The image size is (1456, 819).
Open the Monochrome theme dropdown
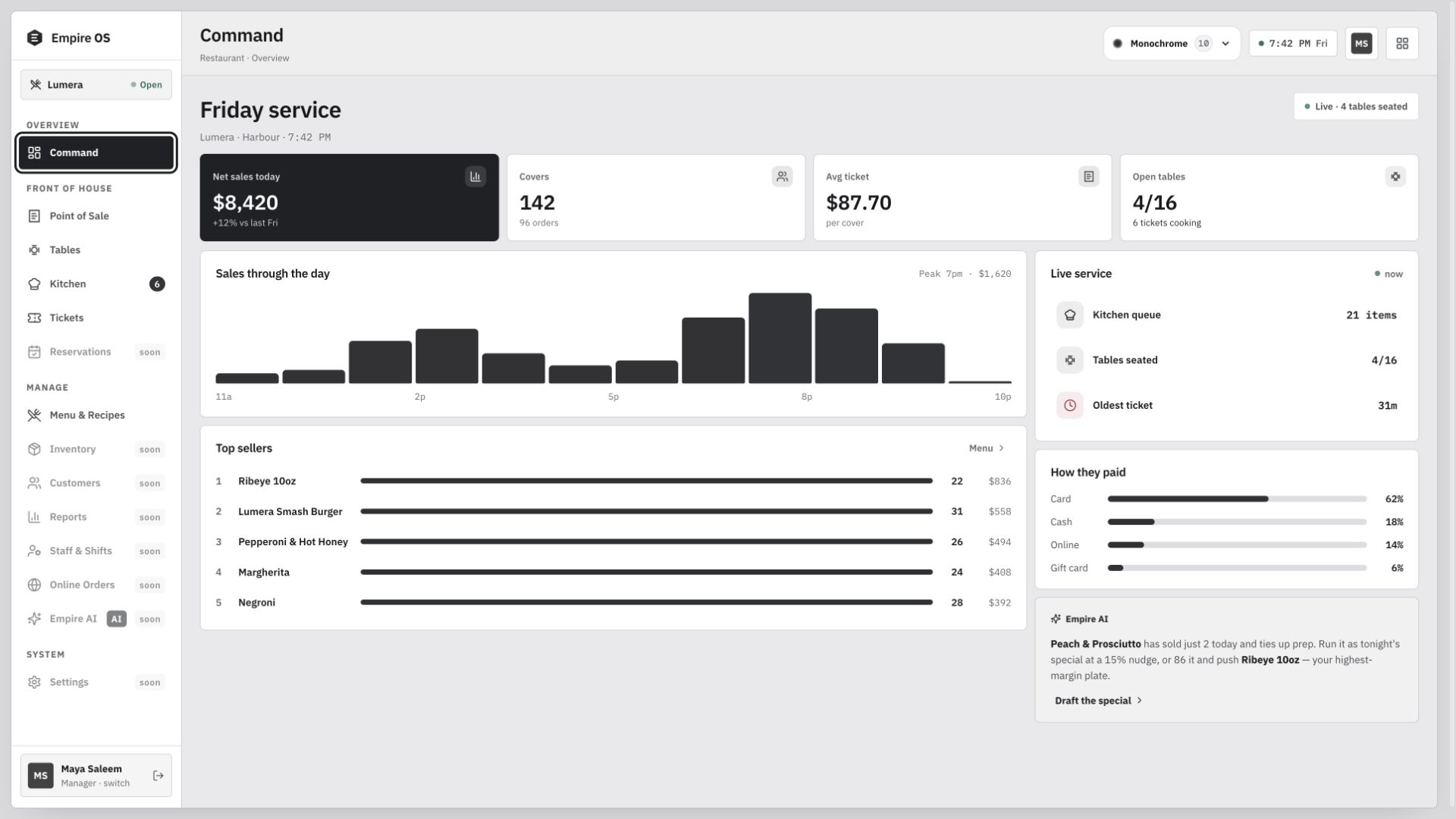pyautogui.click(x=1172, y=43)
